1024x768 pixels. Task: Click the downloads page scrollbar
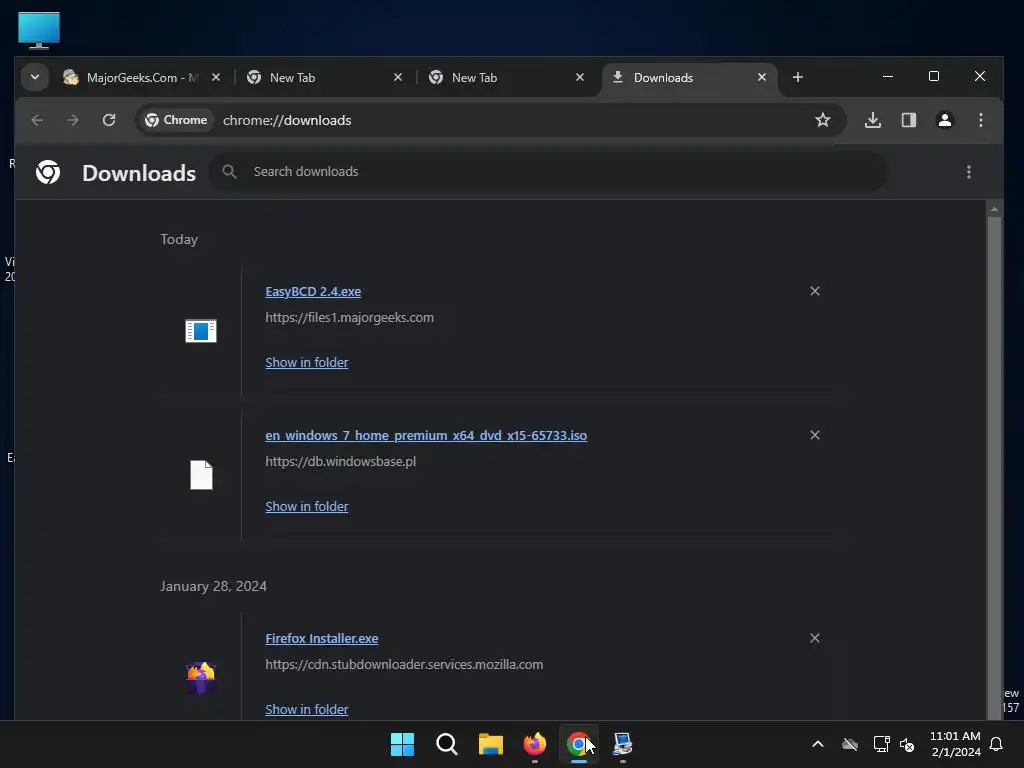click(x=994, y=467)
